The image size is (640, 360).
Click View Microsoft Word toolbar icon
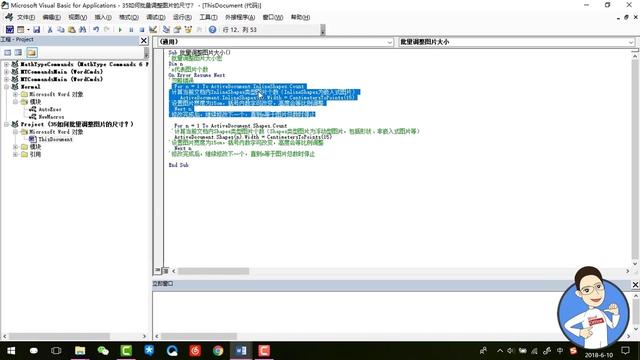(x=9, y=29)
